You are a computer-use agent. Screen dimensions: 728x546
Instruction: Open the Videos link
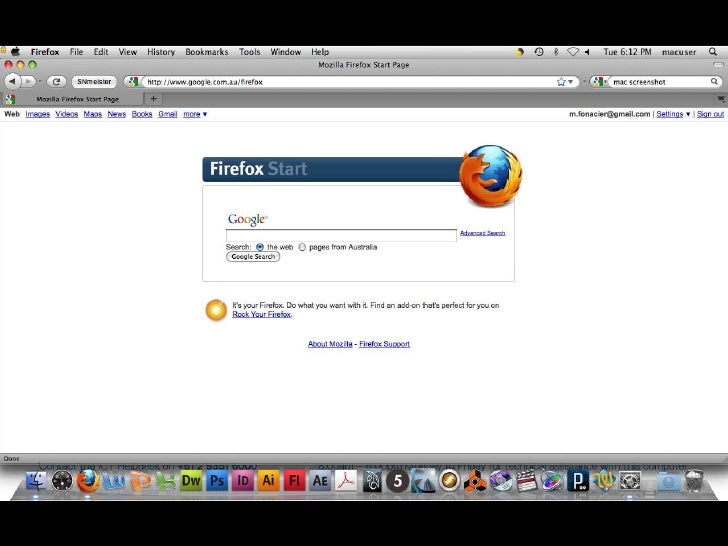tap(66, 114)
